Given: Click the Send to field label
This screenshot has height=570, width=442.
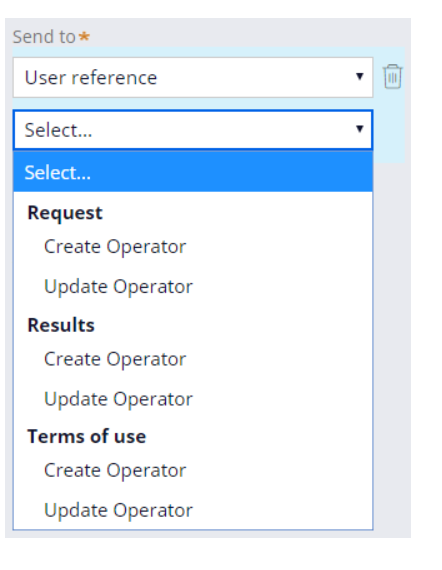Looking at the screenshot, I should coord(44,37).
